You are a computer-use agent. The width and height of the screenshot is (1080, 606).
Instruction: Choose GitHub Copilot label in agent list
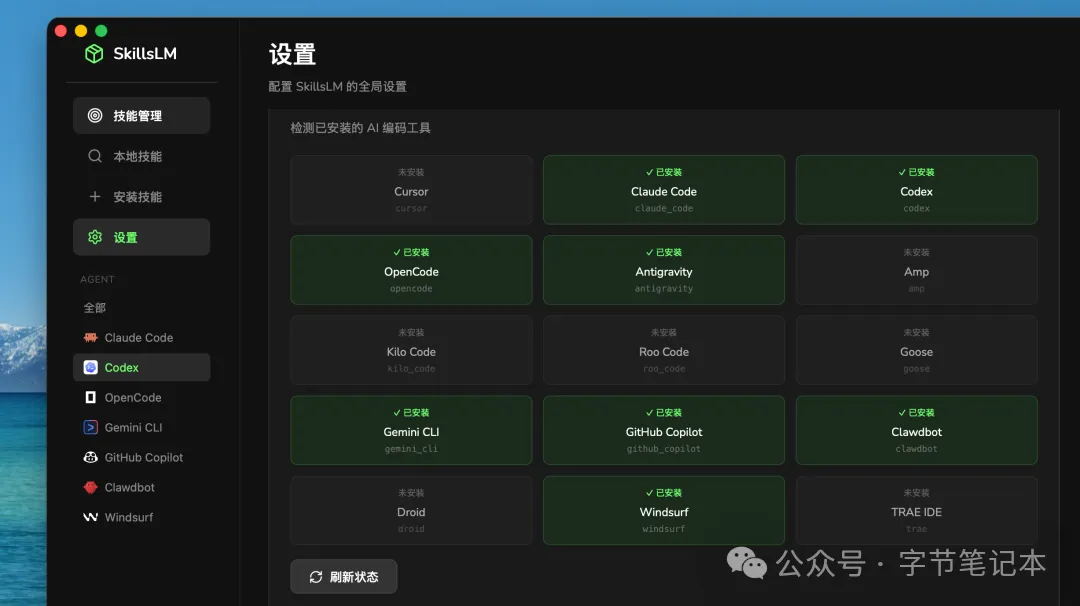point(143,457)
